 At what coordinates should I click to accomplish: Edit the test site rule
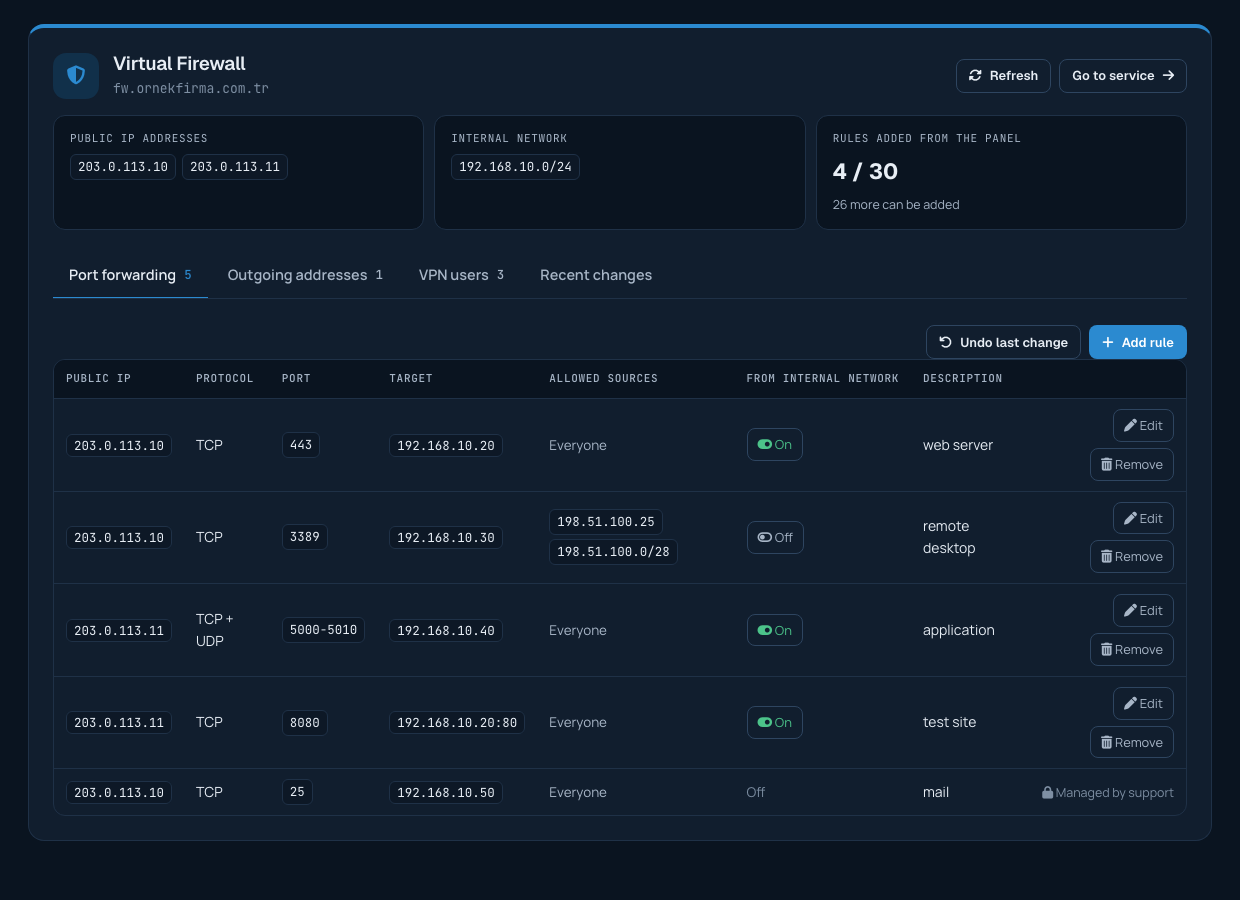1143,703
